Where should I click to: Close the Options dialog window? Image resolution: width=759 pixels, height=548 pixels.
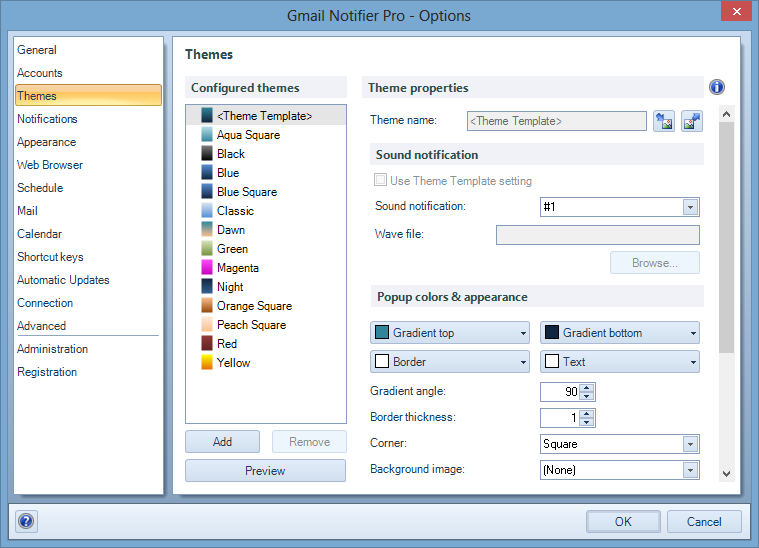point(736,11)
